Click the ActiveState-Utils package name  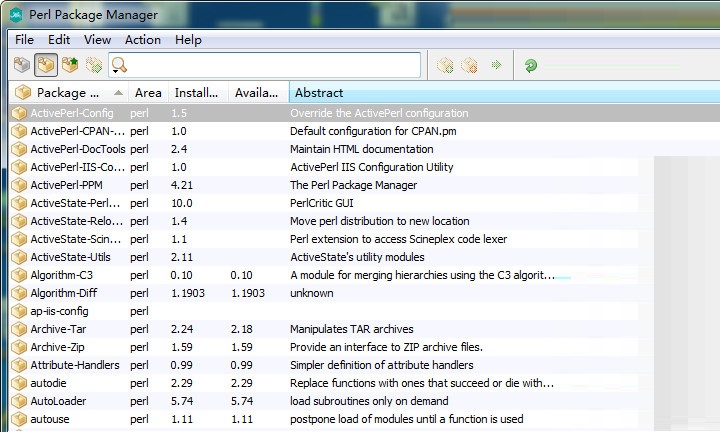[x=70, y=257]
